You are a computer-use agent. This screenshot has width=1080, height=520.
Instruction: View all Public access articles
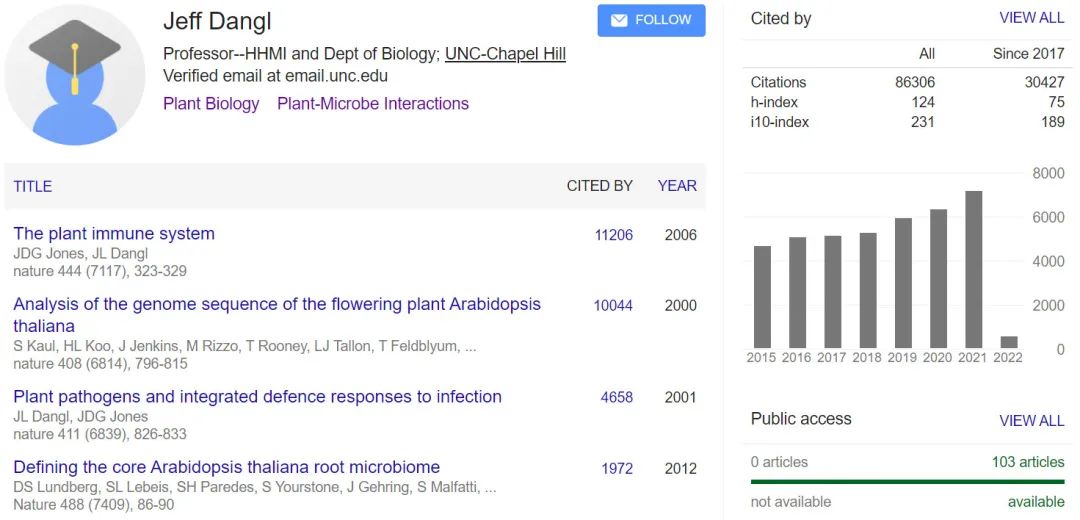pyautogui.click(x=1031, y=421)
